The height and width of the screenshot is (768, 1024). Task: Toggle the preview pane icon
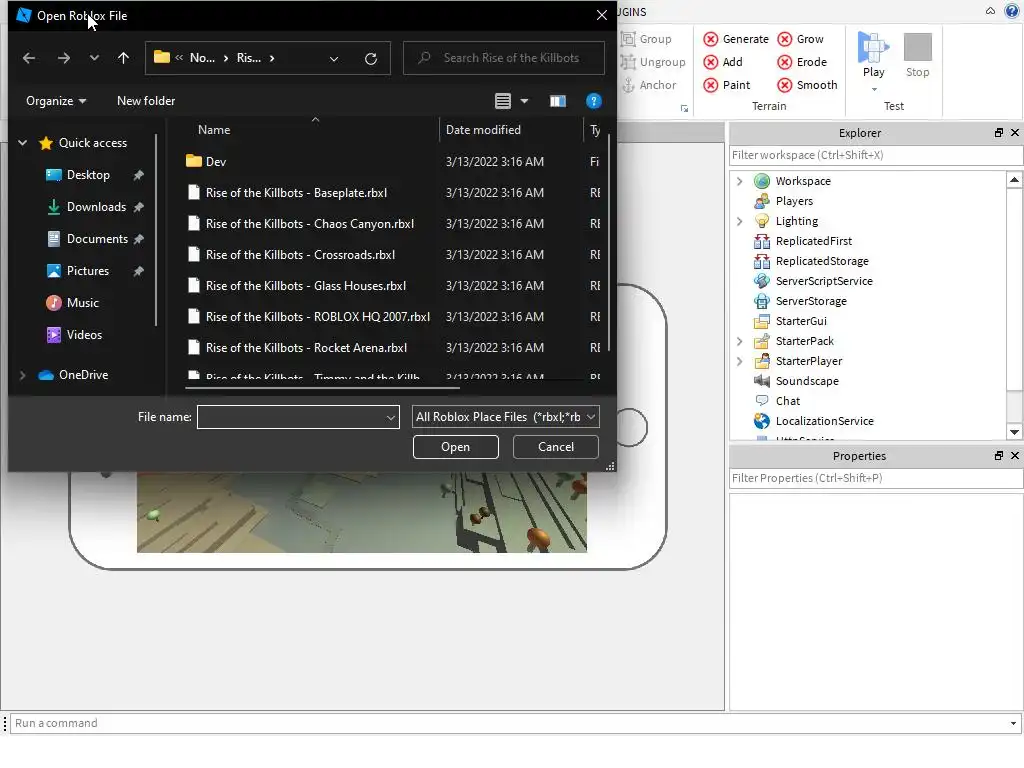[x=558, y=101]
